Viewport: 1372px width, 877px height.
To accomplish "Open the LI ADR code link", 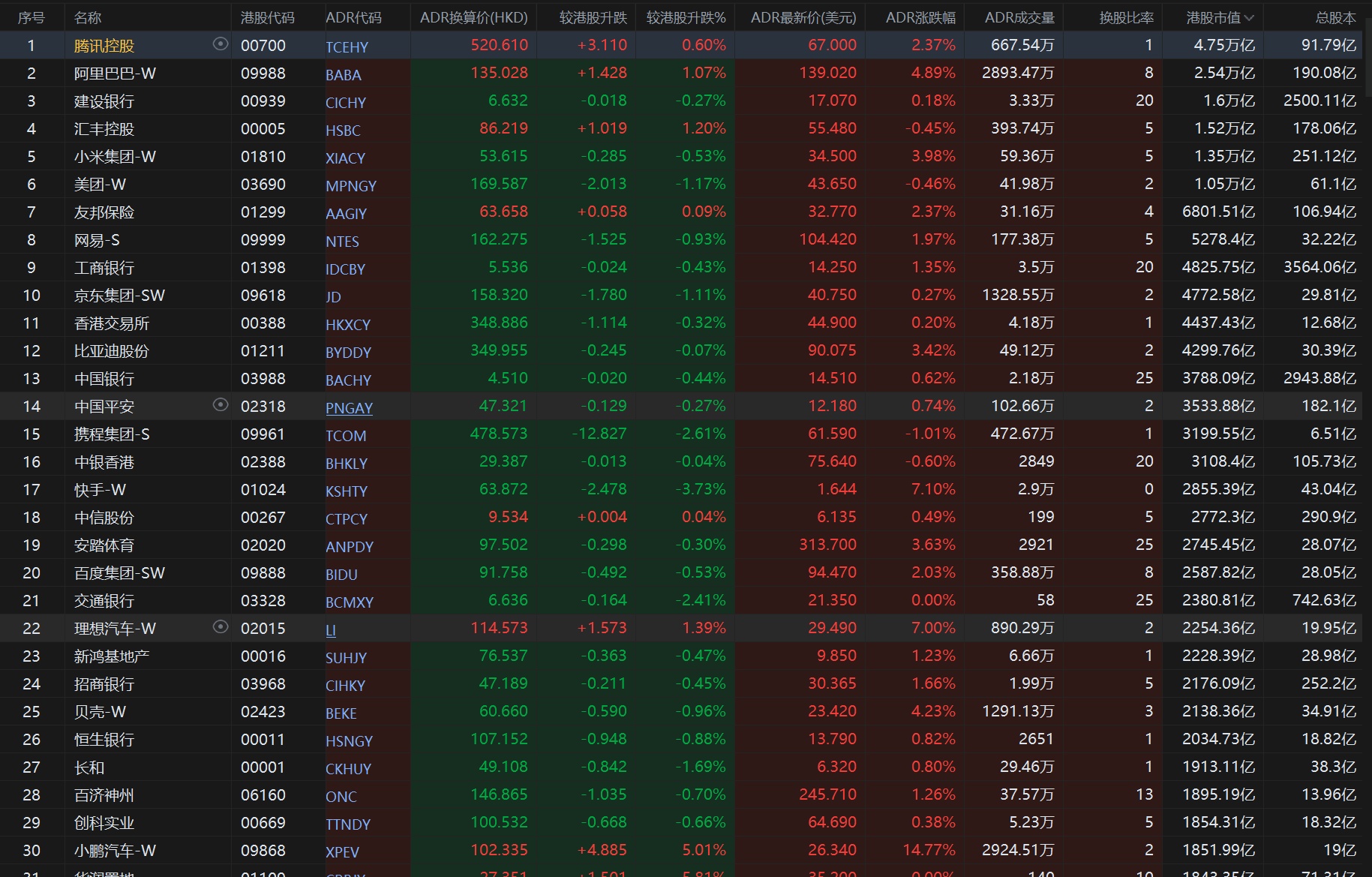I will (331, 630).
